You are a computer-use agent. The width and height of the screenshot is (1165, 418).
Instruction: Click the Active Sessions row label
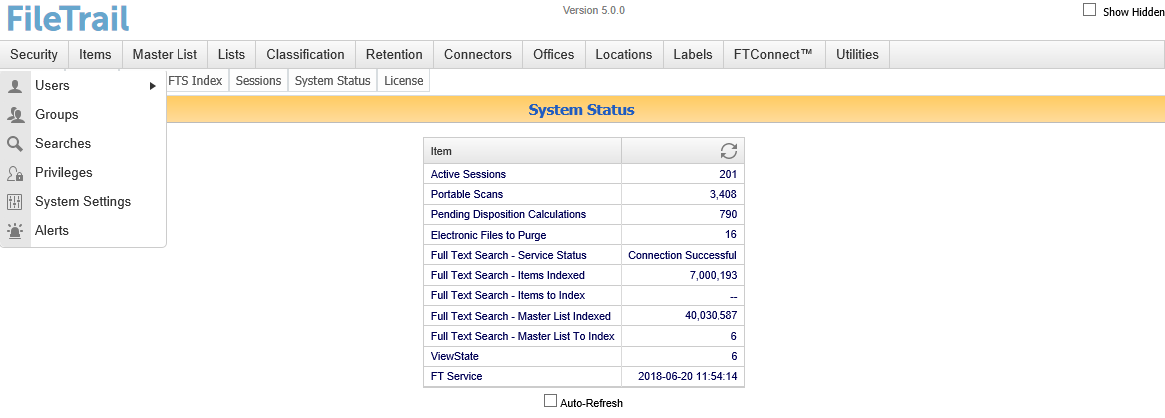pos(468,174)
